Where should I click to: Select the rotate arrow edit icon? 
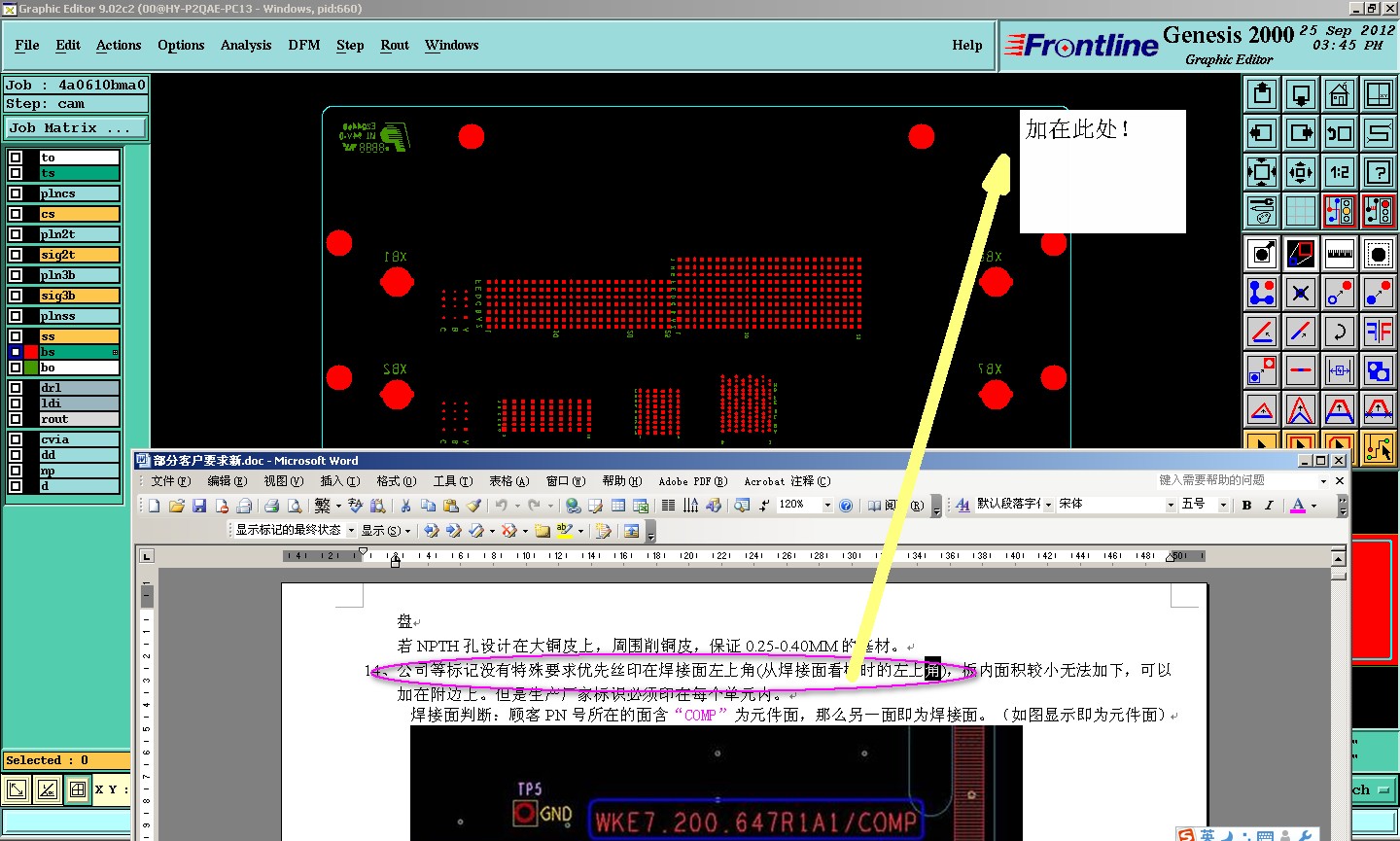click(1340, 332)
